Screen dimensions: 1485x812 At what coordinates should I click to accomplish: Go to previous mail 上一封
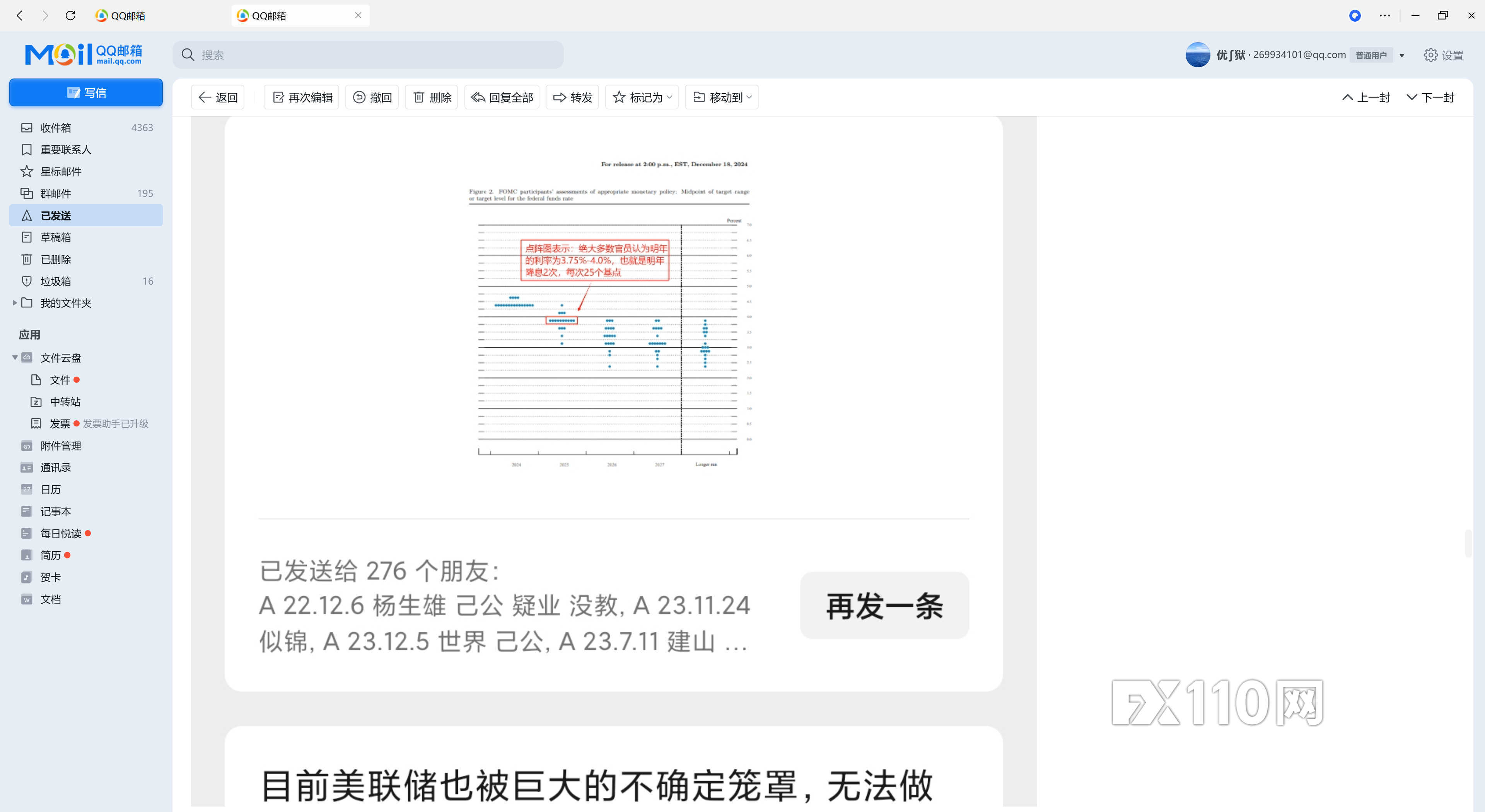[1366, 97]
